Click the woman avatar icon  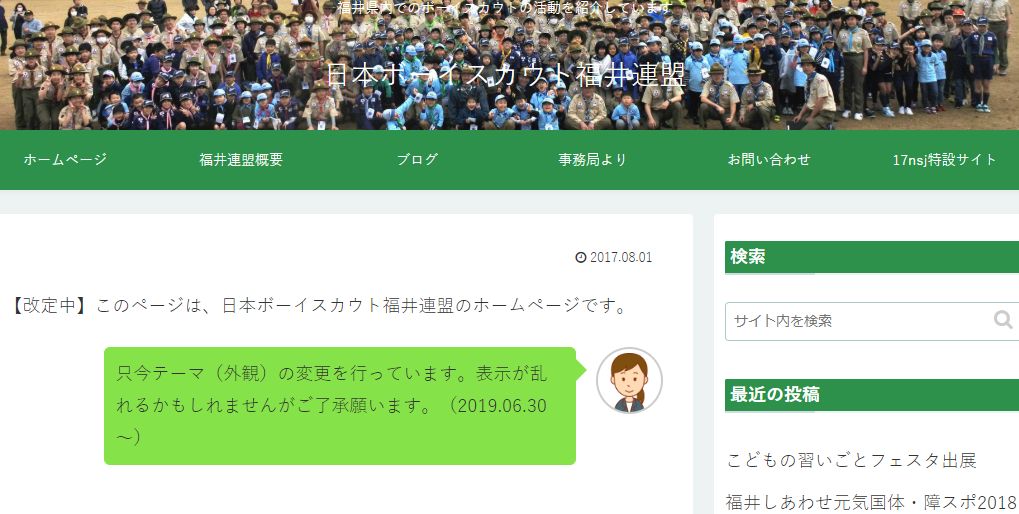click(629, 381)
